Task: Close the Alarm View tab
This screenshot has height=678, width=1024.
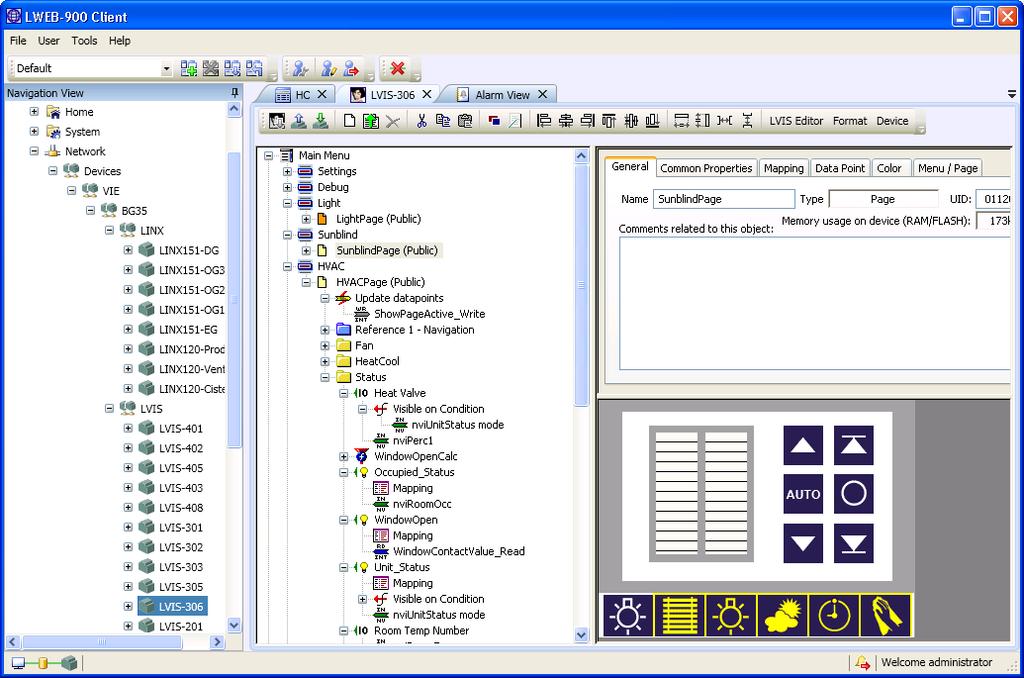Action: click(542, 94)
